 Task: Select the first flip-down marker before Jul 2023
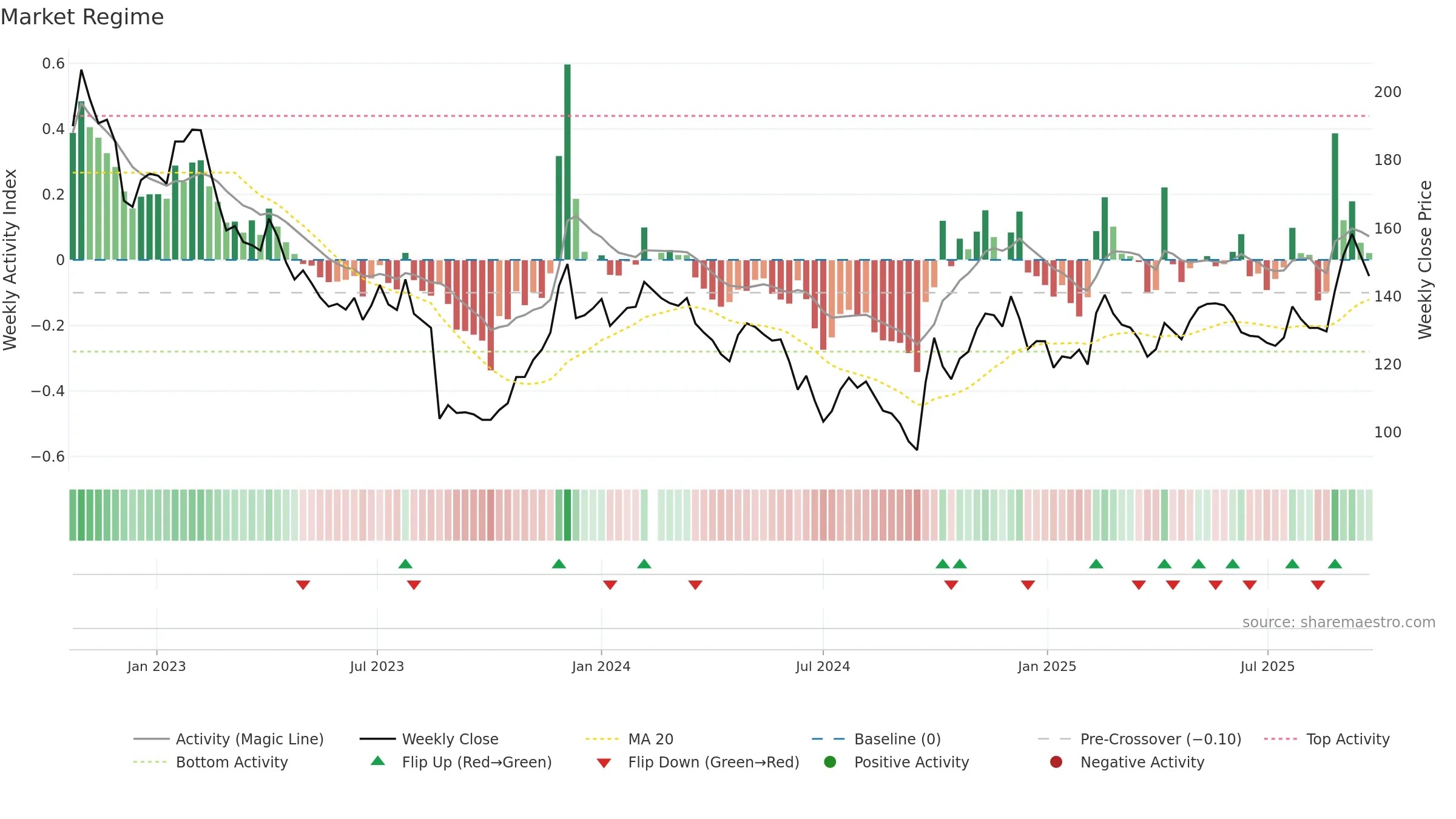pos(303,585)
